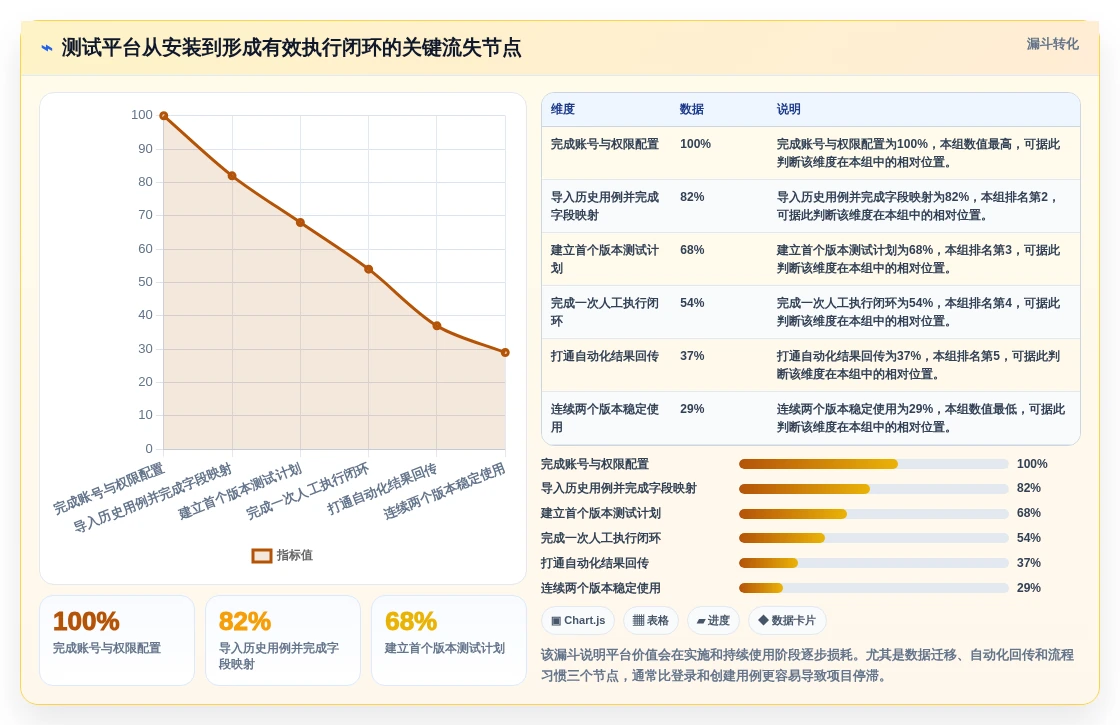
Task: Click the 表格 chip
Action: point(651,620)
